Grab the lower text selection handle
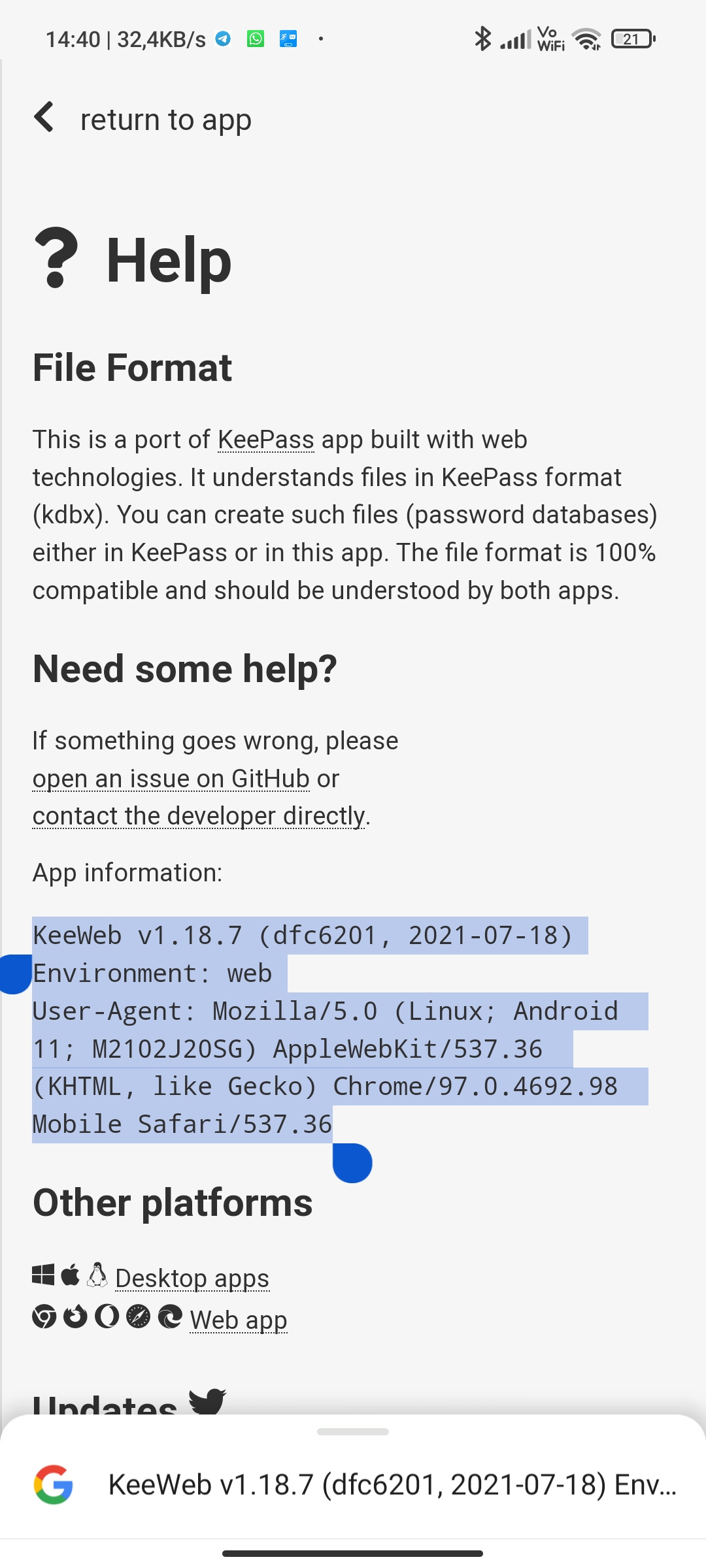This screenshot has width=706, height=1568. coord(352,1162)
